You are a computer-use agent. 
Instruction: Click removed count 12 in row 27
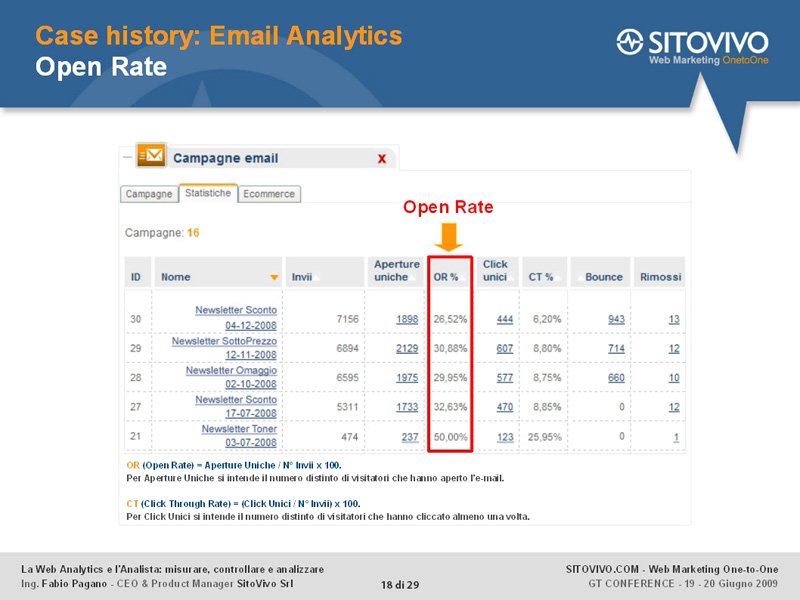click(674, 407)
